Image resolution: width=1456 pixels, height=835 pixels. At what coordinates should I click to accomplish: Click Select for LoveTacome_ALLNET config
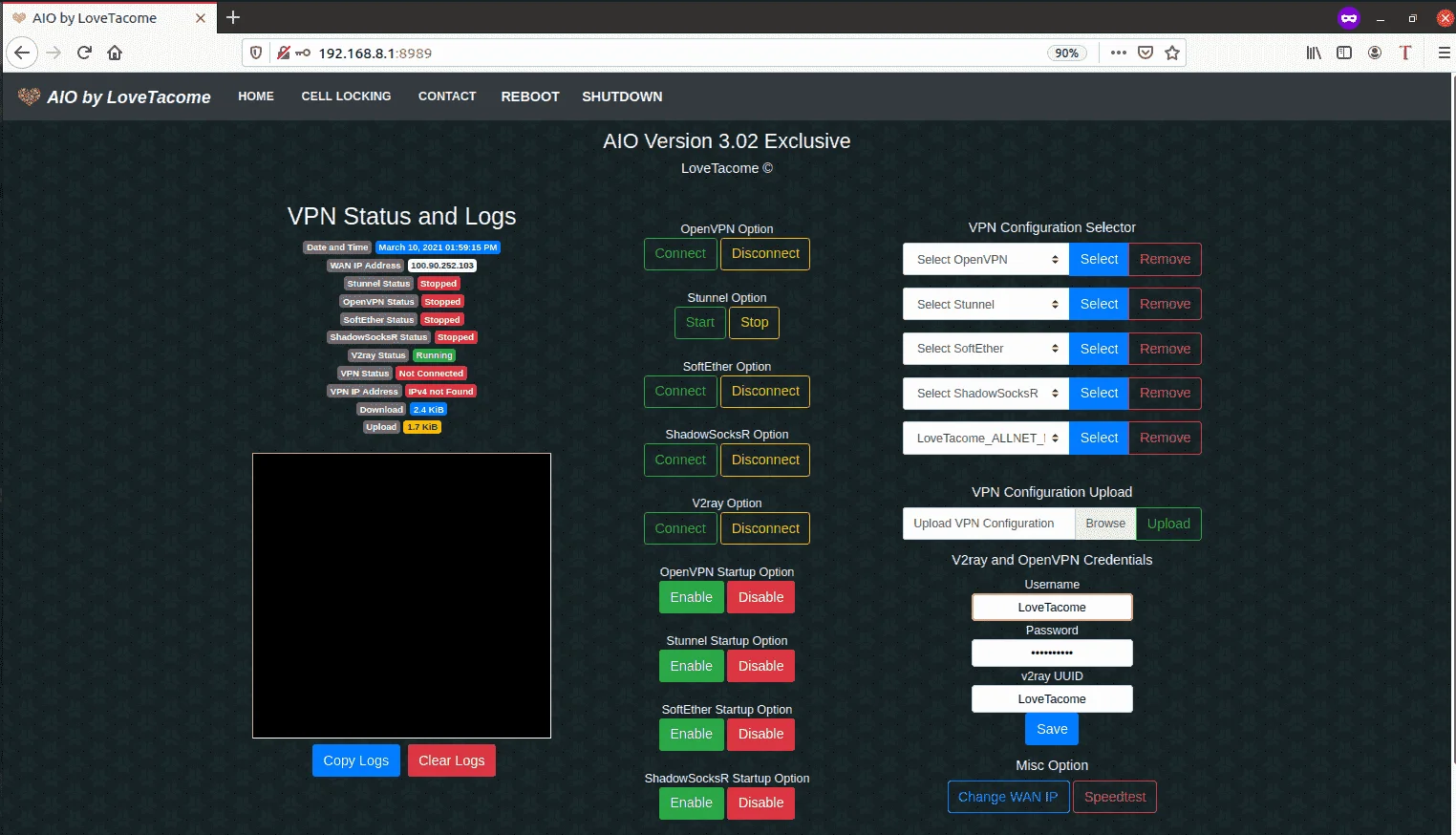pos(1099,438)
